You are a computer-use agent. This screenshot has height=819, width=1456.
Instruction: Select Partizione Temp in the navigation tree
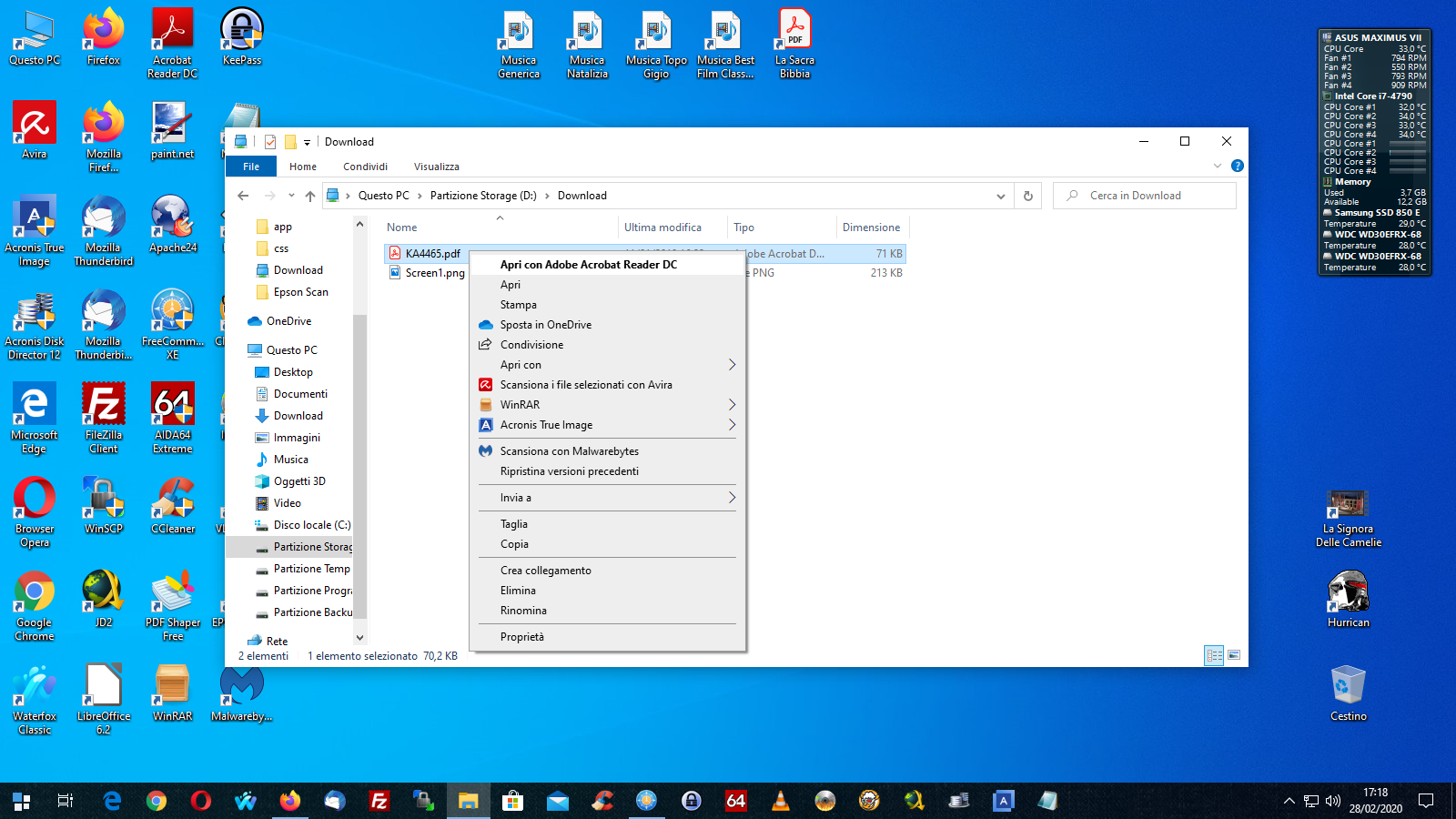pos(311,569)
